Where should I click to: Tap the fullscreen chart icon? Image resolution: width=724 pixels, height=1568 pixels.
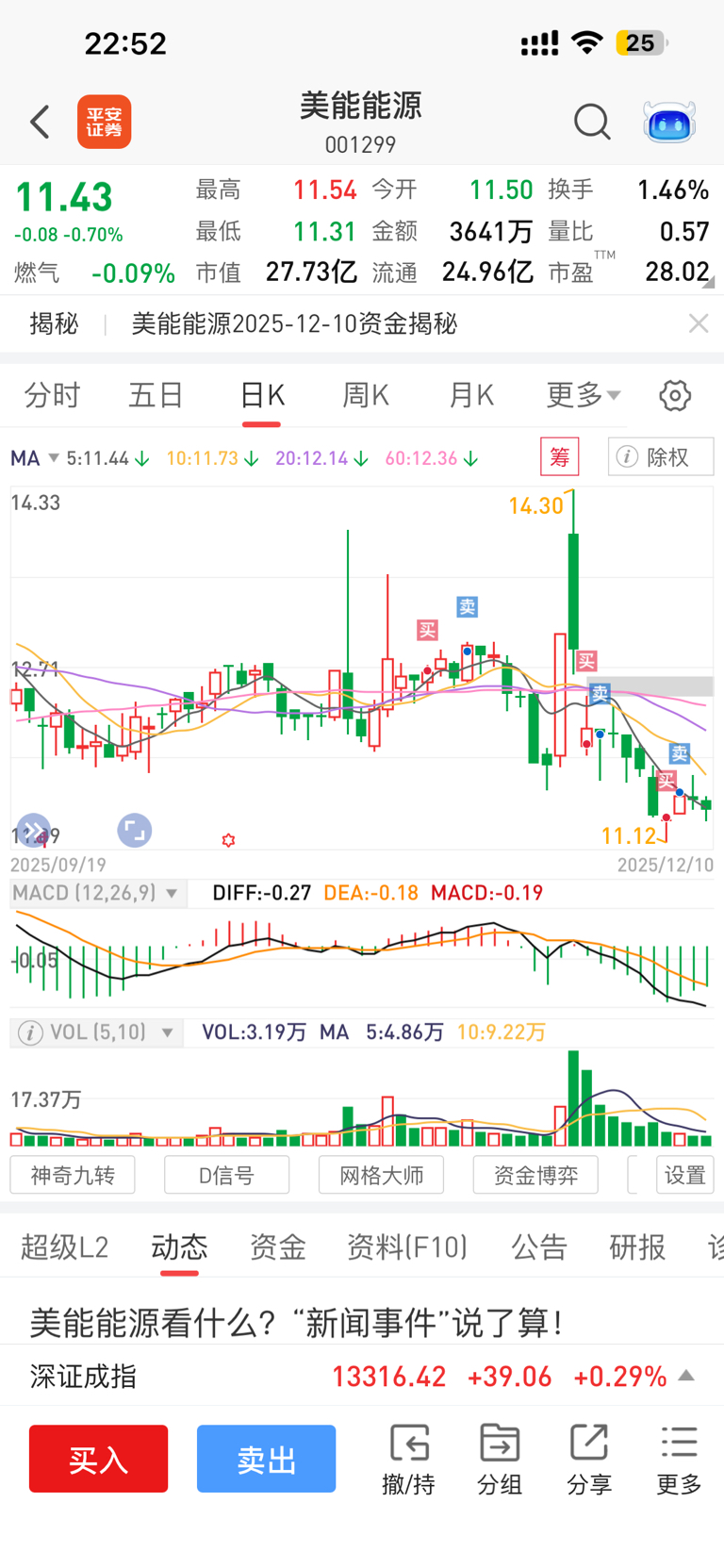tap(134, 830)
